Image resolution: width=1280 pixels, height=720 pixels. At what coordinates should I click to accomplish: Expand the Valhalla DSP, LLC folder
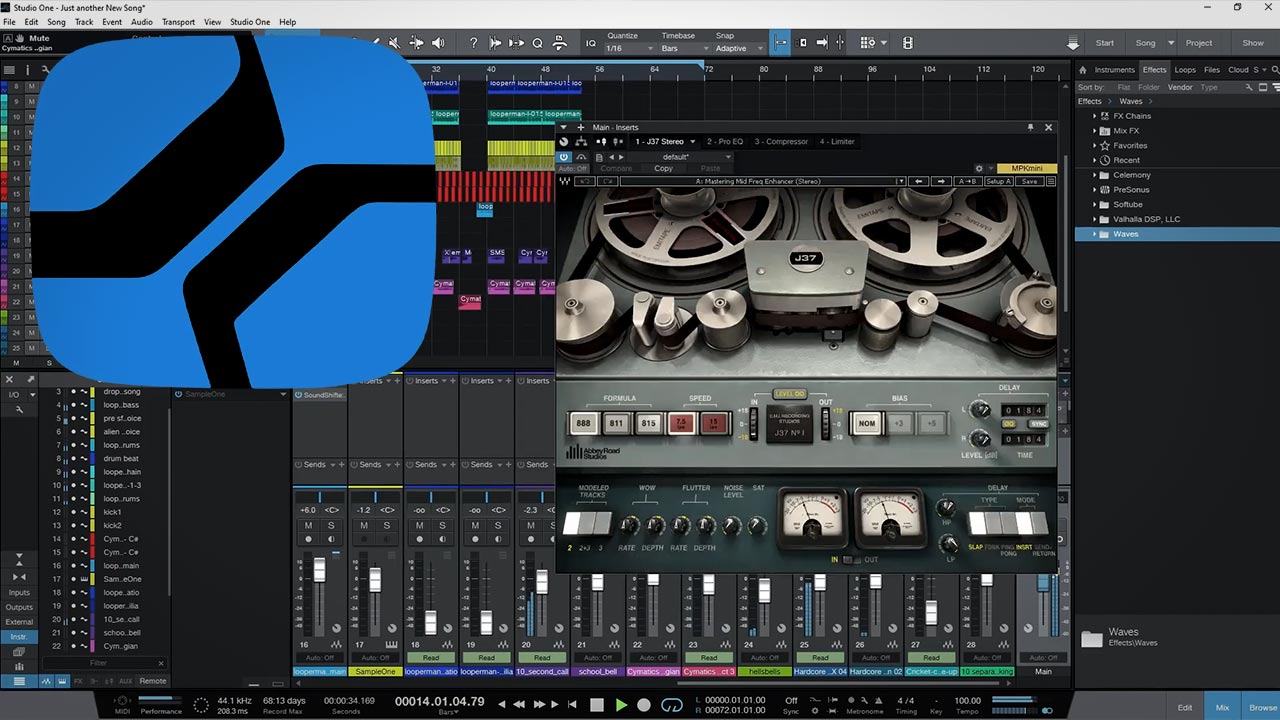pyautogui.click(x=1094, y=219)
